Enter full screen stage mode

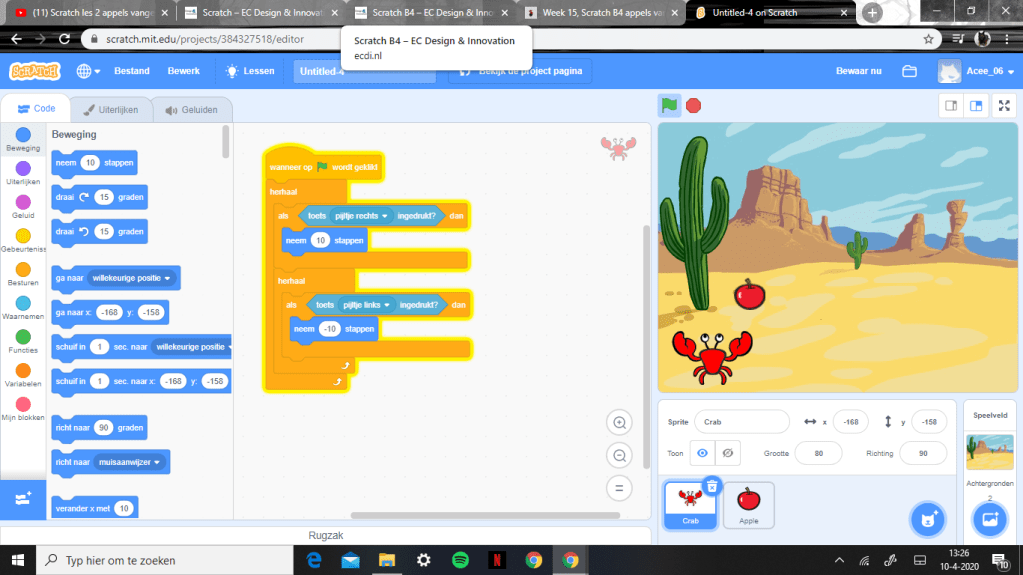pos(1003,106)
